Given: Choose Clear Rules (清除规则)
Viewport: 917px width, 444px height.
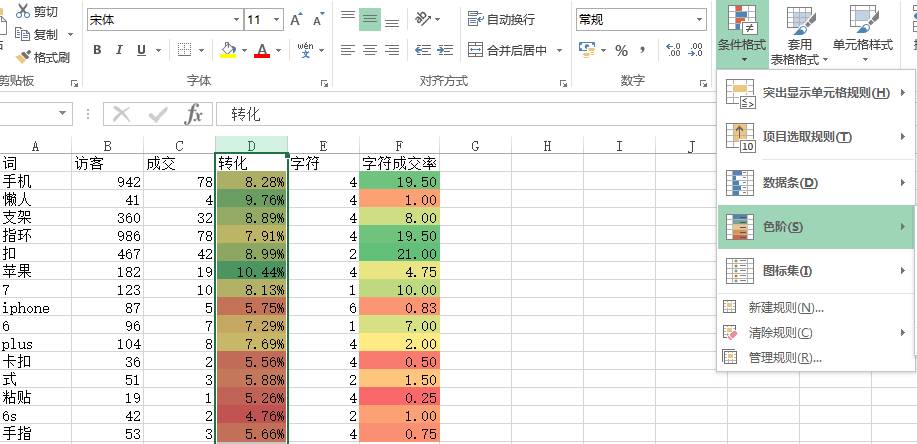Looking at the screenshot, I should tap(815, 333).
